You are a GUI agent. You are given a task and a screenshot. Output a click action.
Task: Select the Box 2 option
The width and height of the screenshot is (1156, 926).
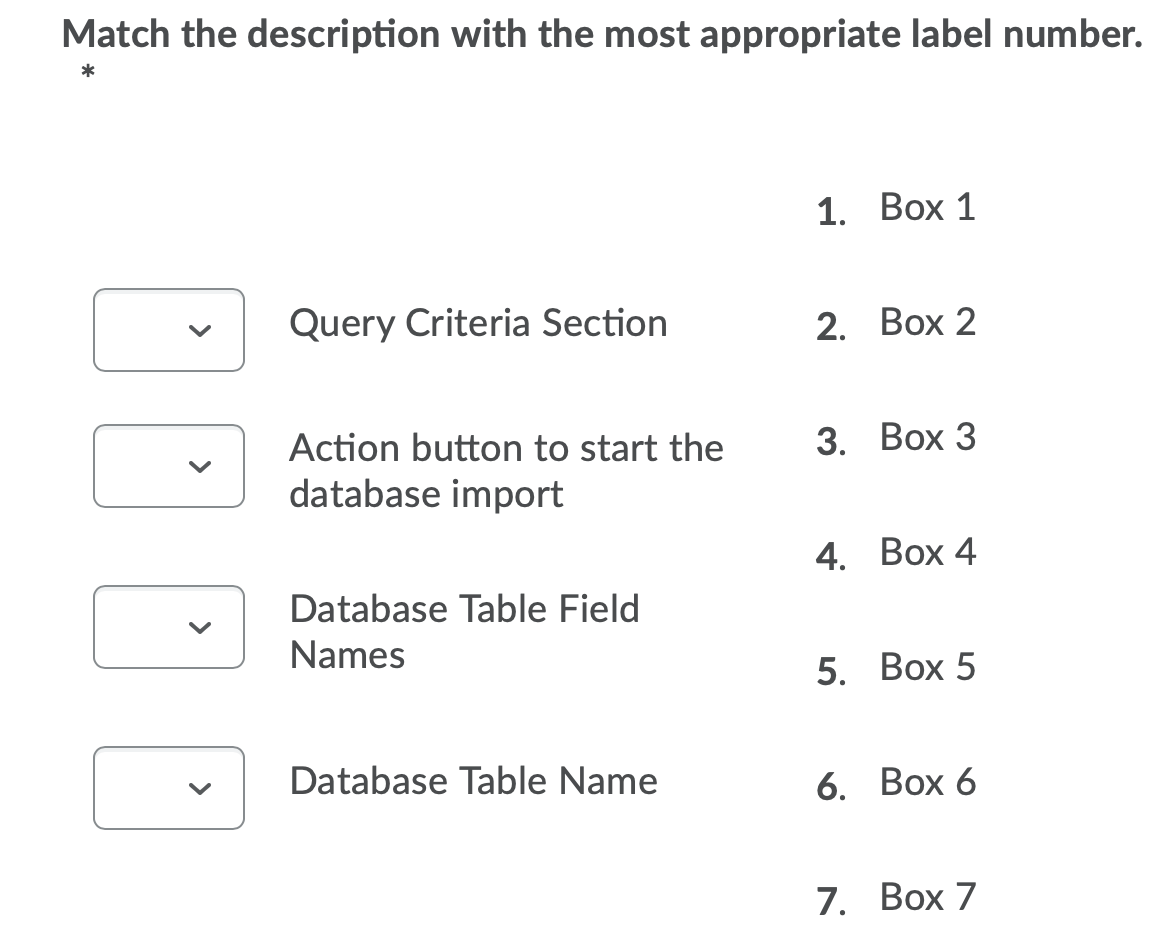click(x=927, y=322)
